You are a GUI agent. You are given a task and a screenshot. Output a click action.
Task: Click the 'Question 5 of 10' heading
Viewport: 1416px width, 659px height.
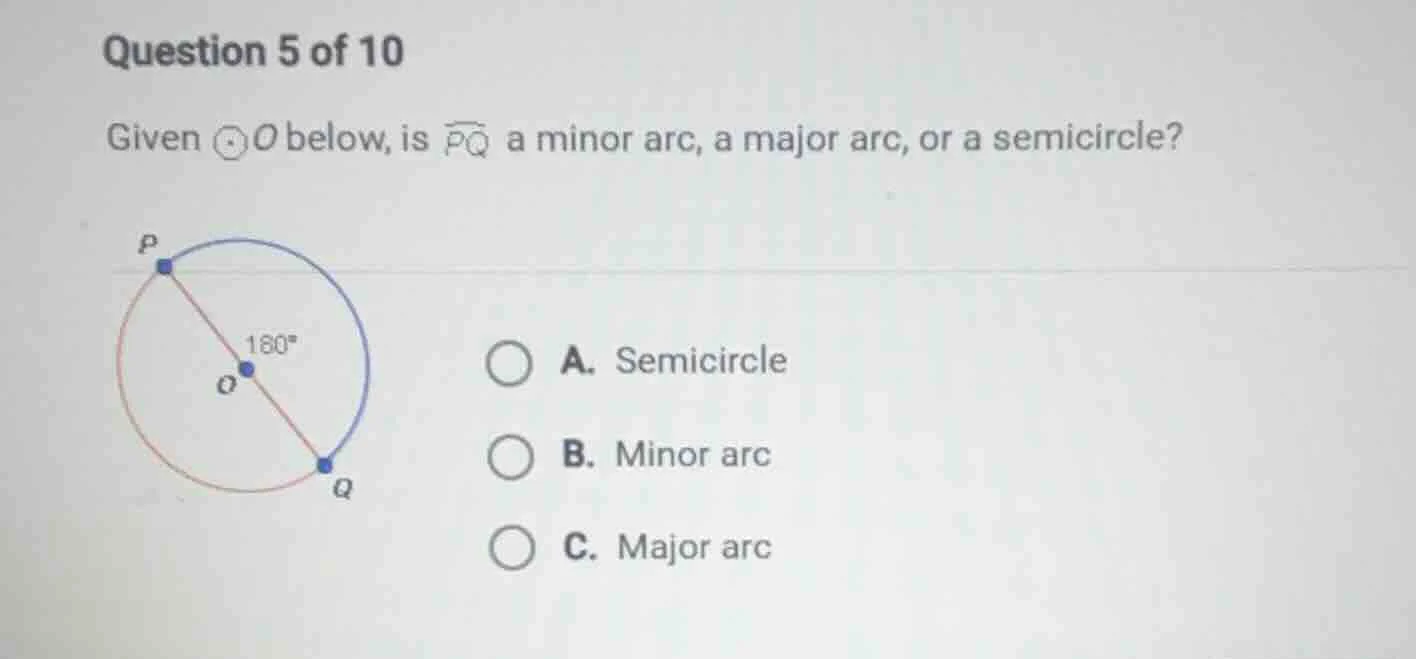coord(252,52)
